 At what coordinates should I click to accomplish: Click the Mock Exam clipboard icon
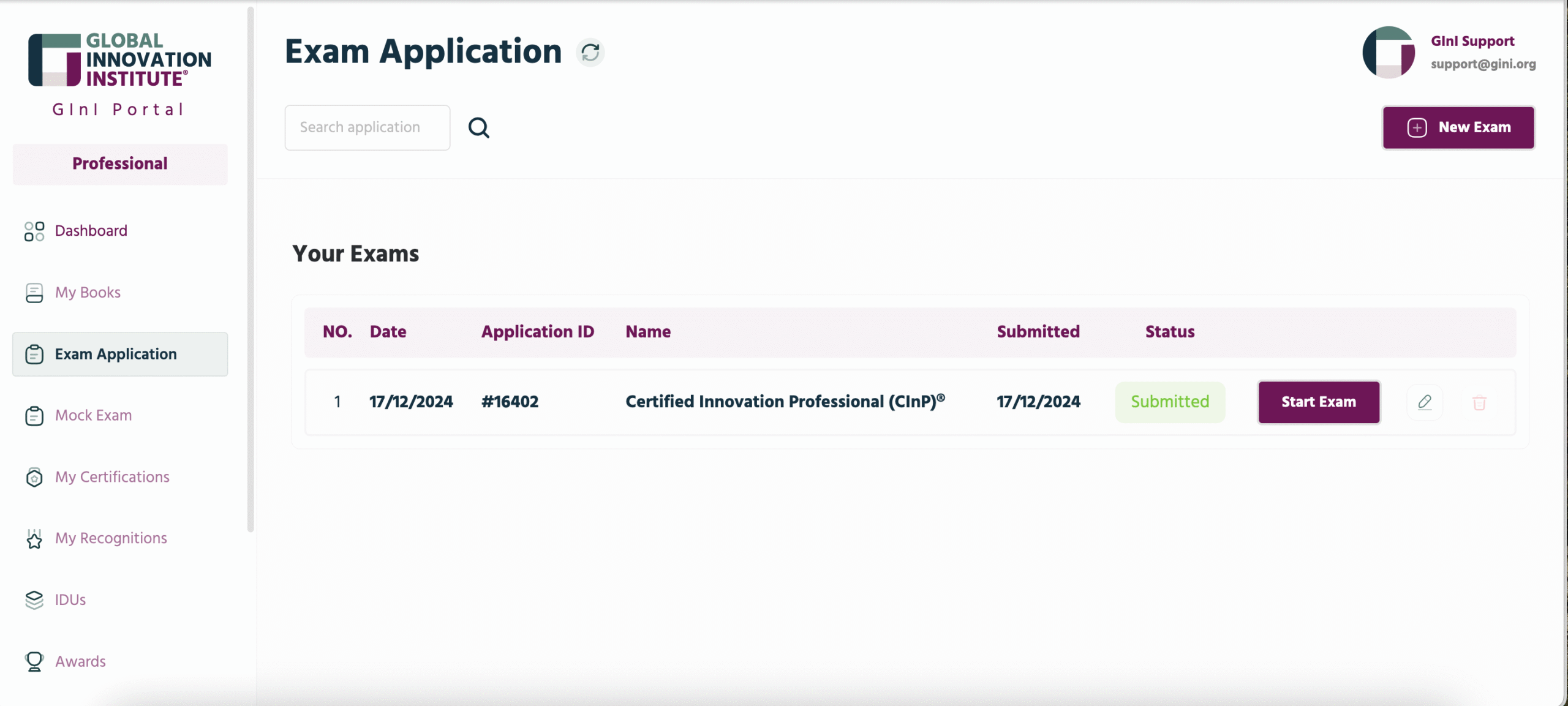click(x=34, y=416)
